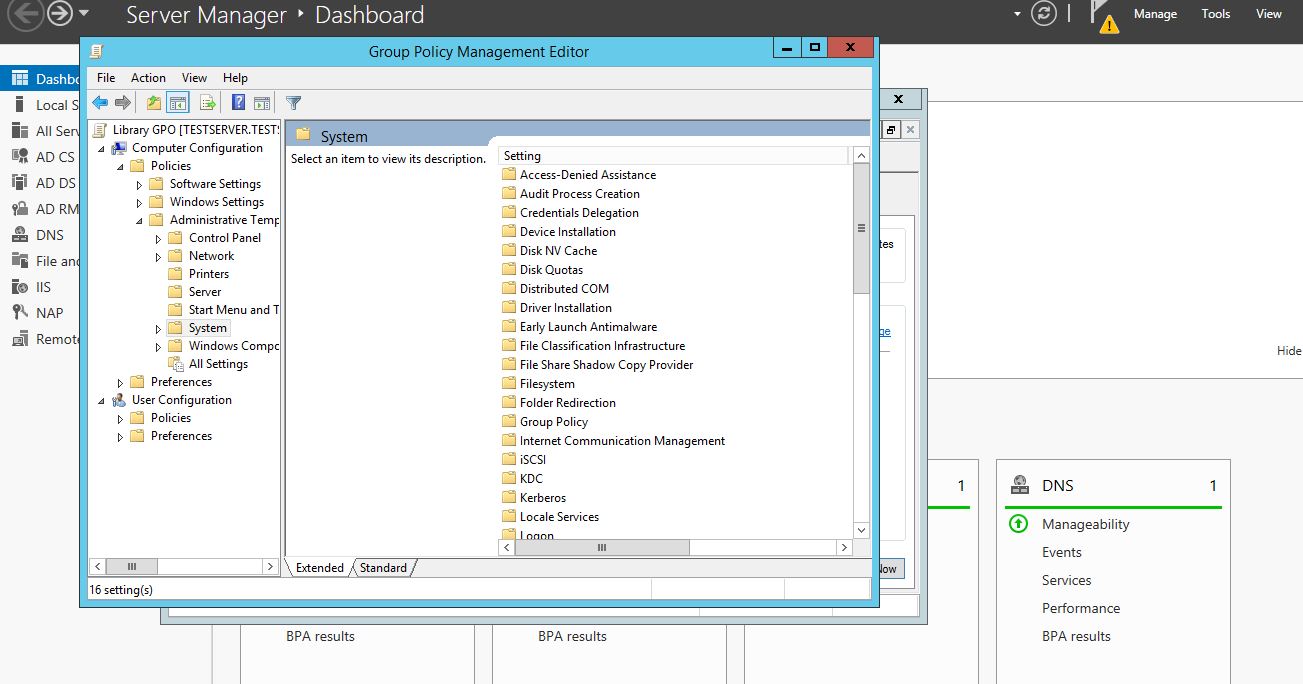Open the View menu in GPME
Screen dimensions: 1303x684
click(x=194, y=77)
